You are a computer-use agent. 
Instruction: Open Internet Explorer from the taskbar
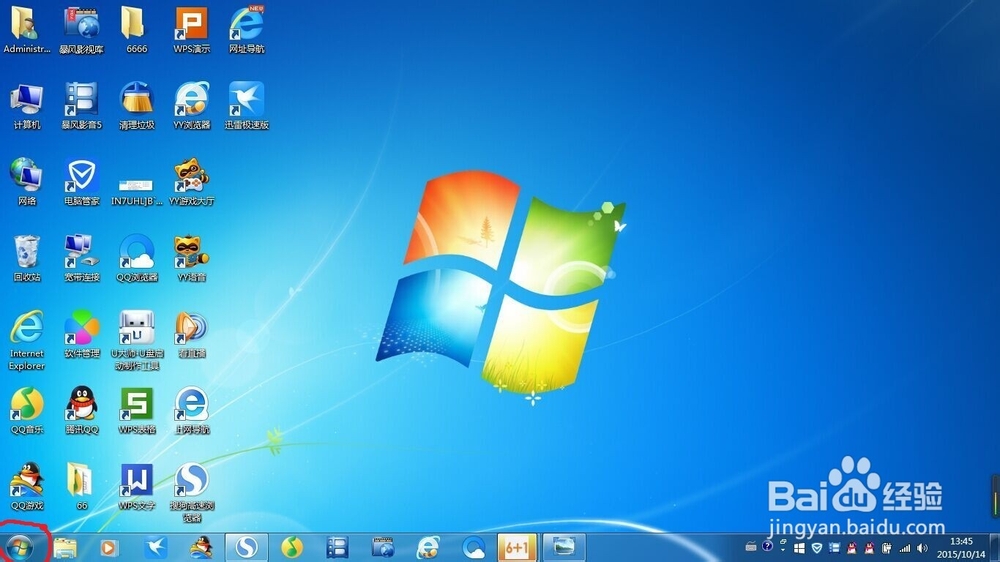pos(428,547)
